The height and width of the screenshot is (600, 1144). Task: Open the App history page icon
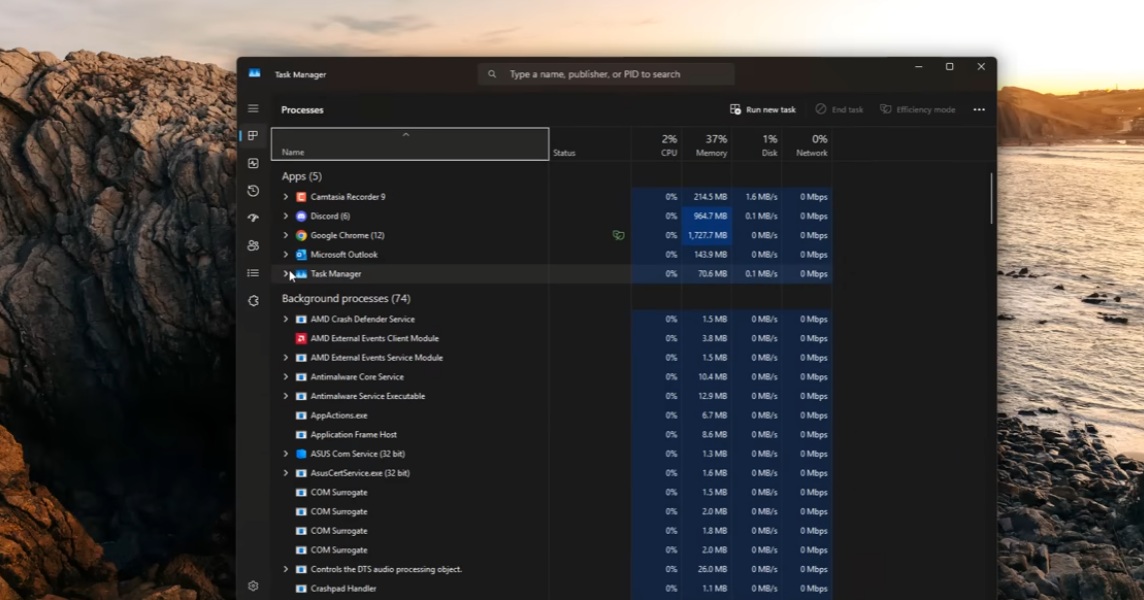tap(253, 190)
